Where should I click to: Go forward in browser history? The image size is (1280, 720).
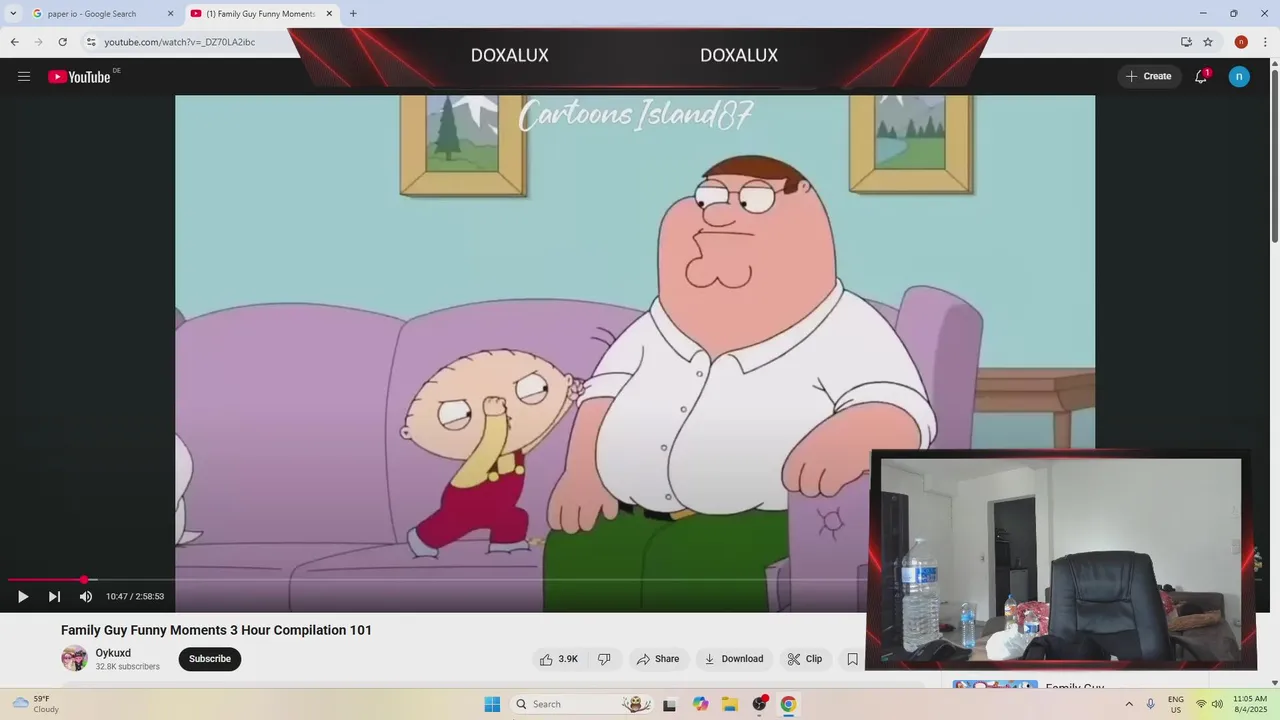tap(38, 42)
